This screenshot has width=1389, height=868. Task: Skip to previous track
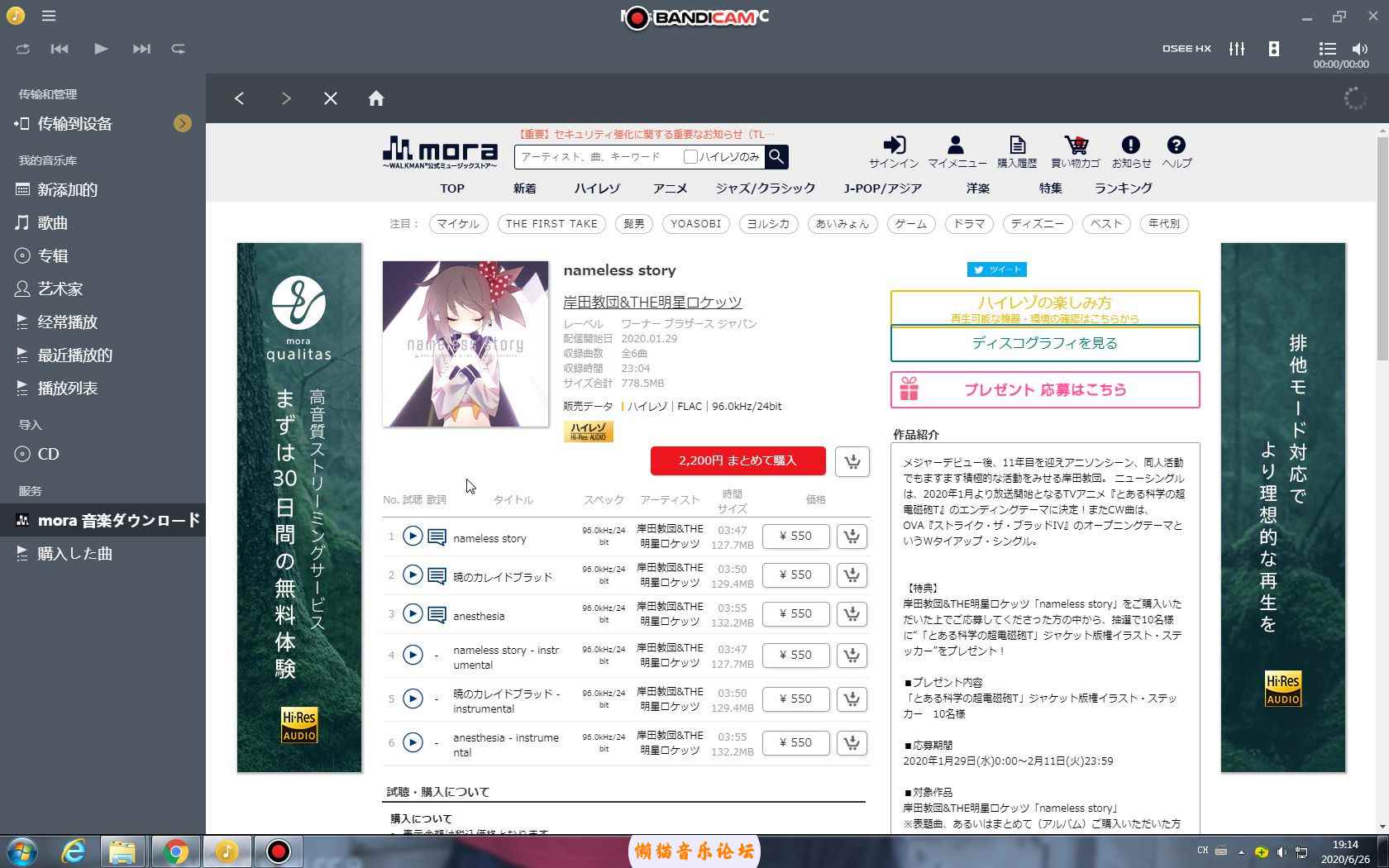(x=60, y=49)
